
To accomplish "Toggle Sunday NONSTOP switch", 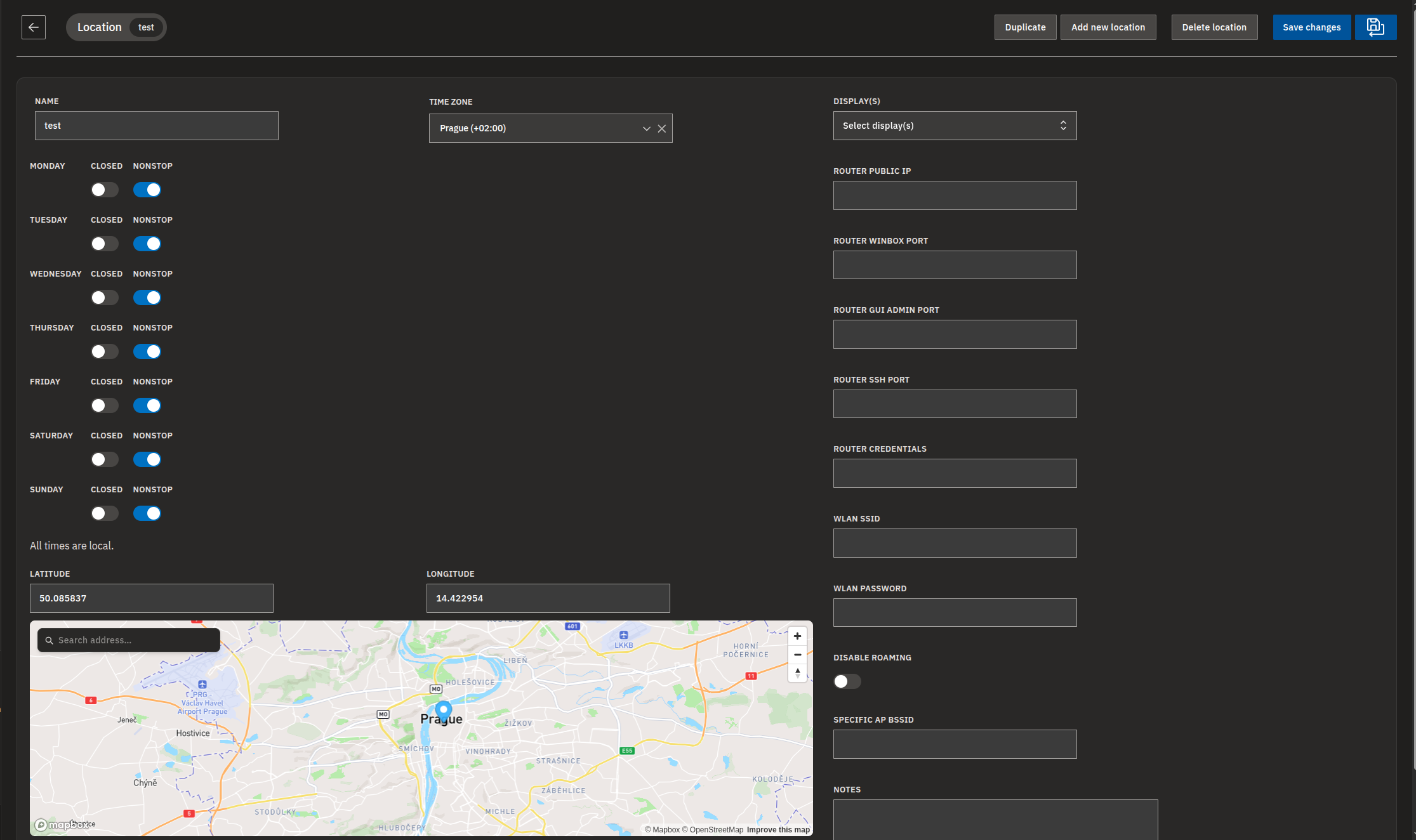I will pos(147,513).
